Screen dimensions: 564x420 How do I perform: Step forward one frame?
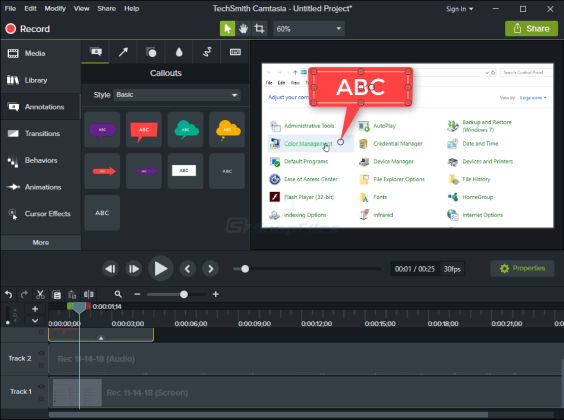coord(133,269)
